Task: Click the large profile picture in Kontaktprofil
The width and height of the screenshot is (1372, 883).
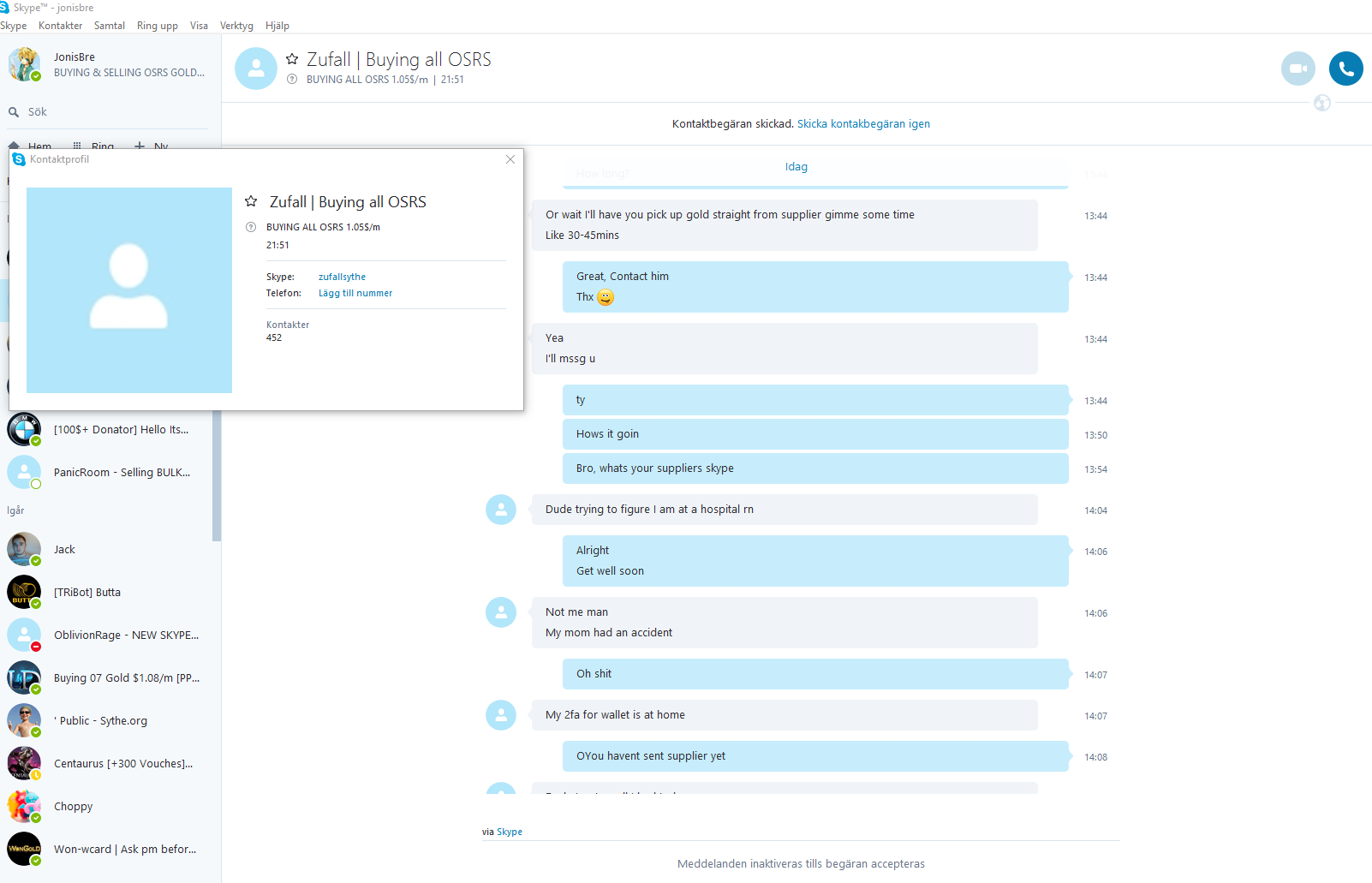Action: click(x=129, y=290)
